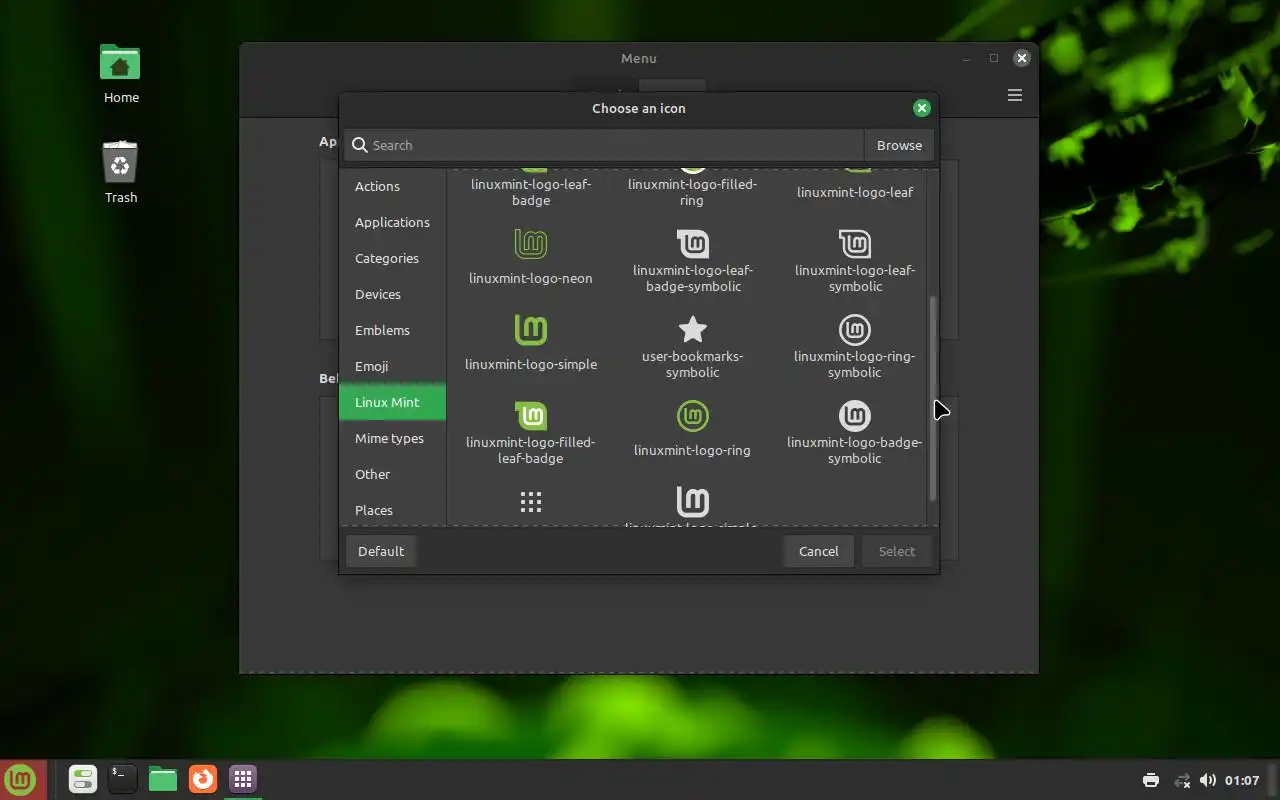The height and width of the screenshot is (800, 1280).
Task: Open the network connection tray icon
Action: 1181,780
